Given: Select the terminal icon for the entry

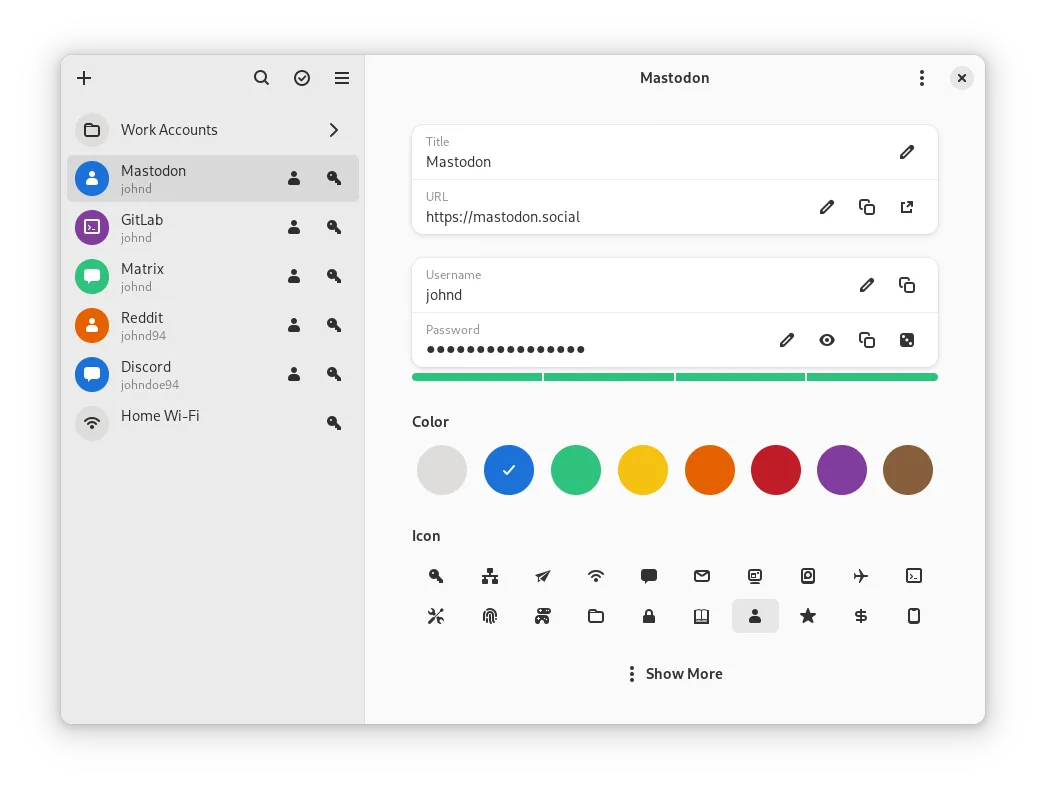Looking at the screenshot, I should coord(913,576).
